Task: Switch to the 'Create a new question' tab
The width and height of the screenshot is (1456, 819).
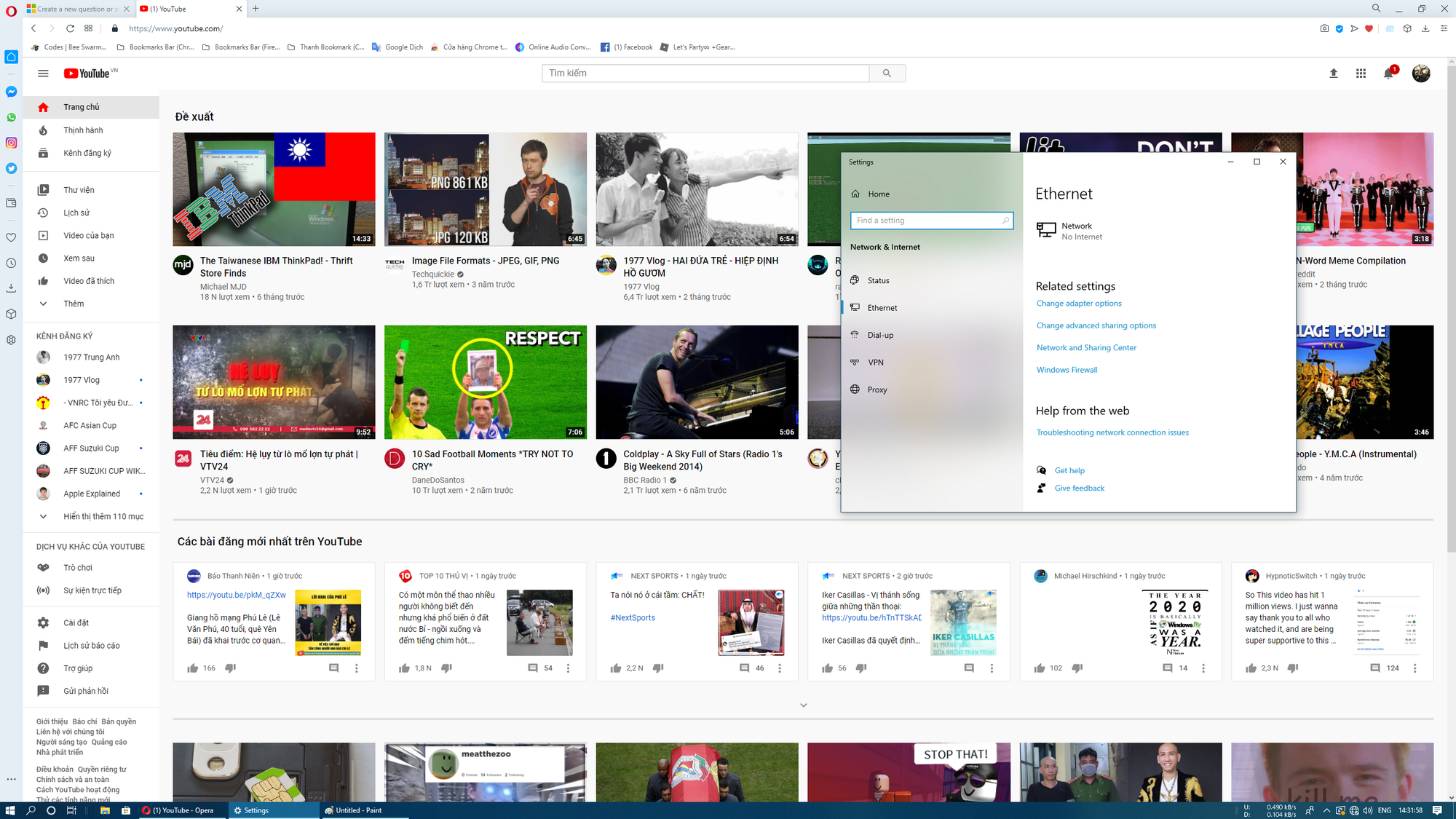Action: 78,9
